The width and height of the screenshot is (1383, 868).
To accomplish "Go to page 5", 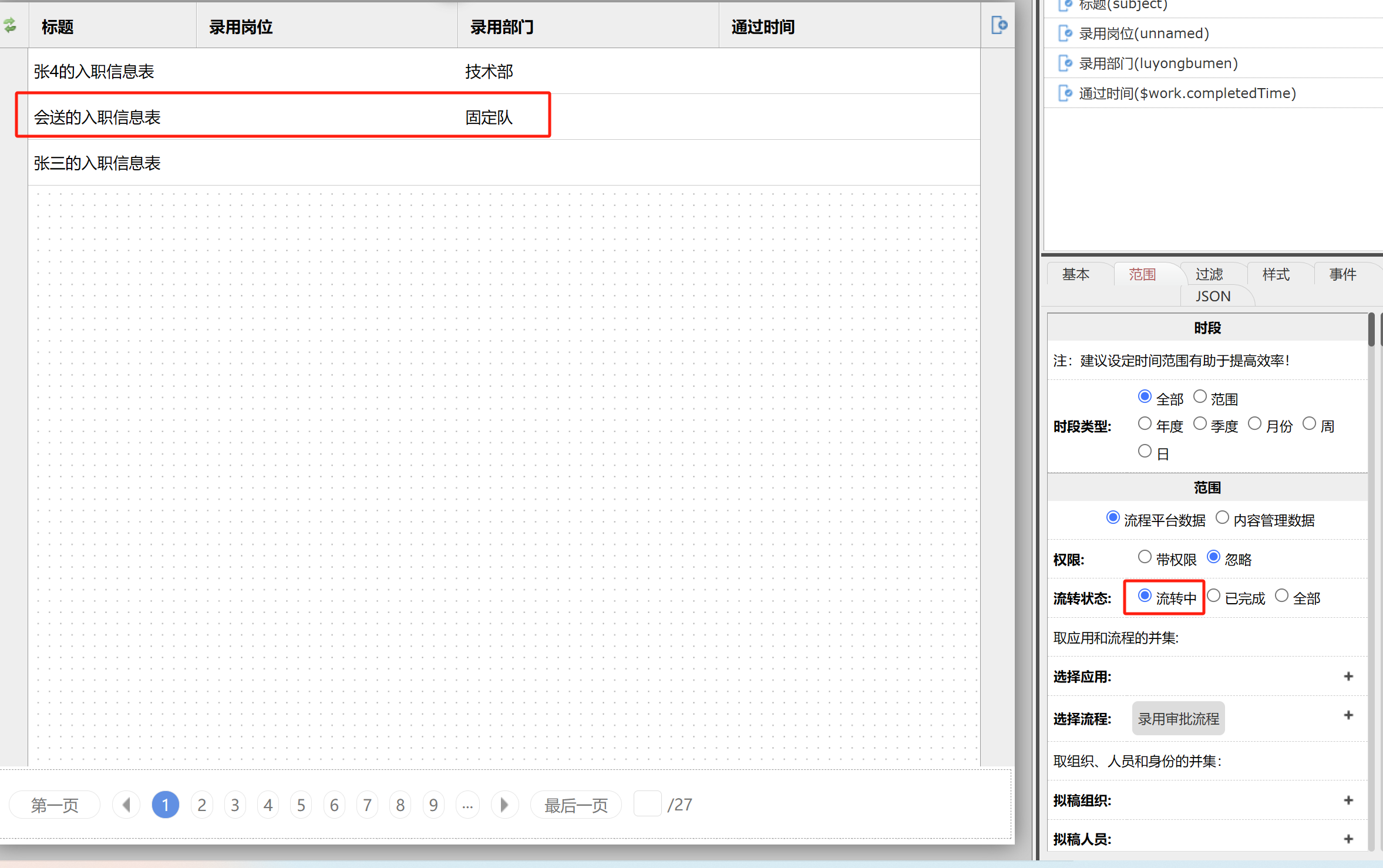I will pos(301,805).
